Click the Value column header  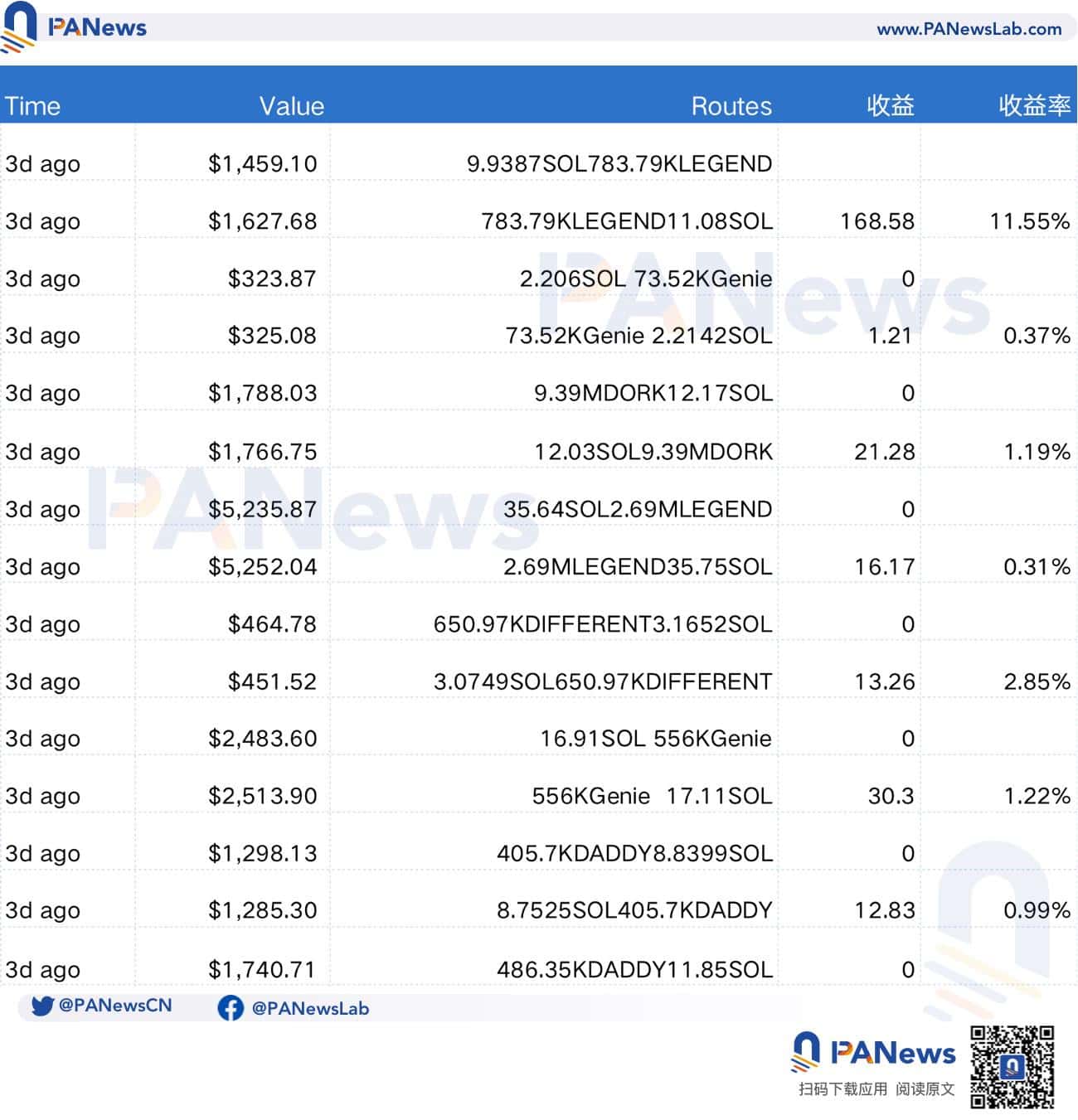click(x=292, y=106)
